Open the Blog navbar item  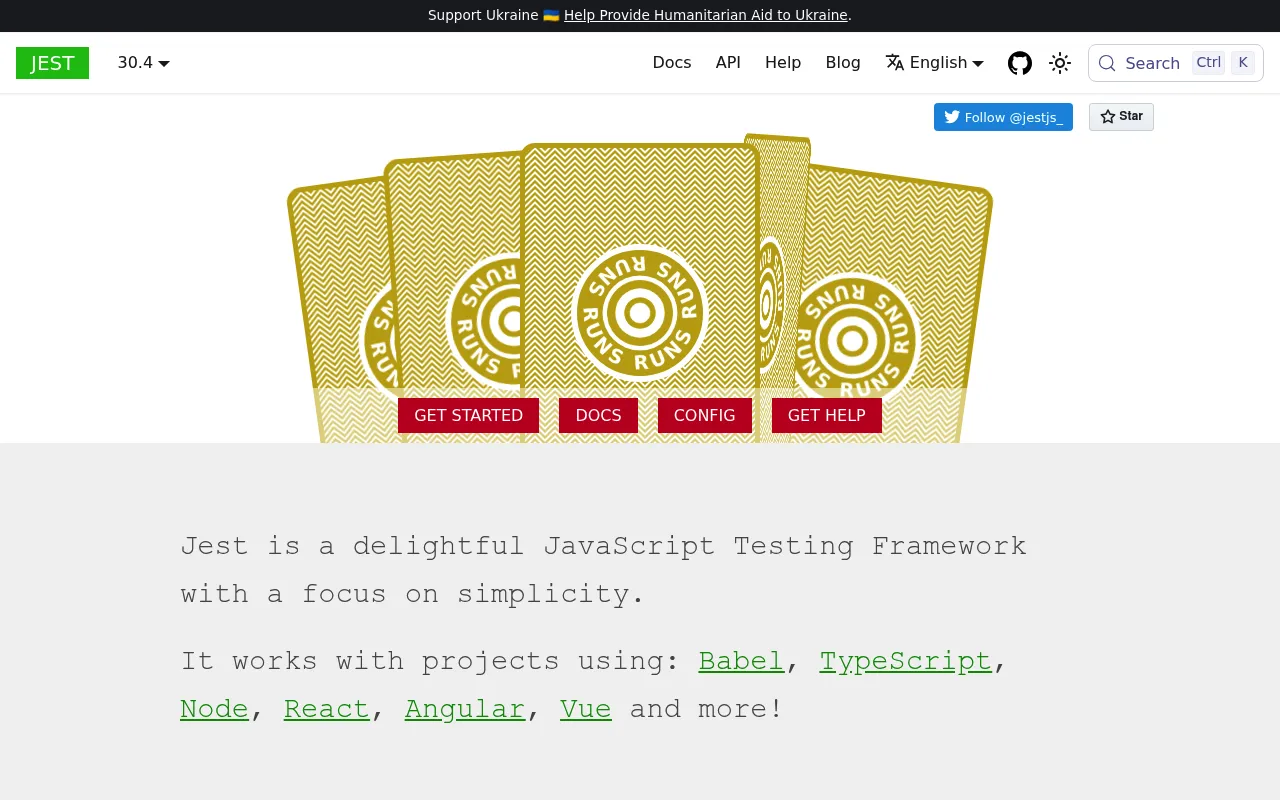843,63
